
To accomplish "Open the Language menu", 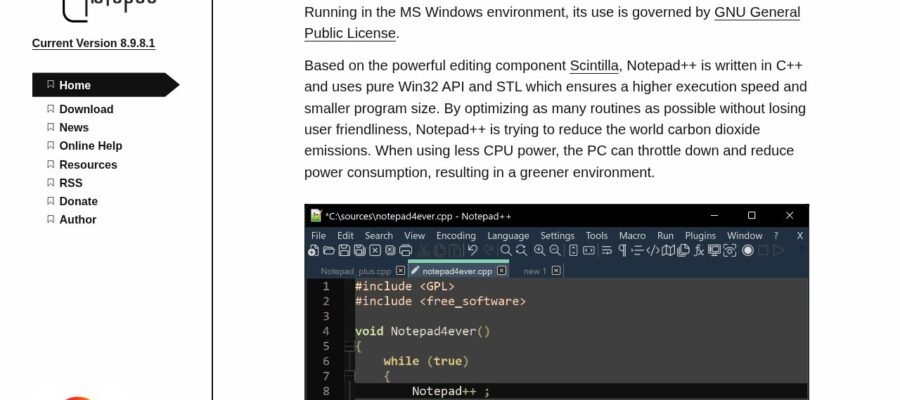I will [508, 236].
